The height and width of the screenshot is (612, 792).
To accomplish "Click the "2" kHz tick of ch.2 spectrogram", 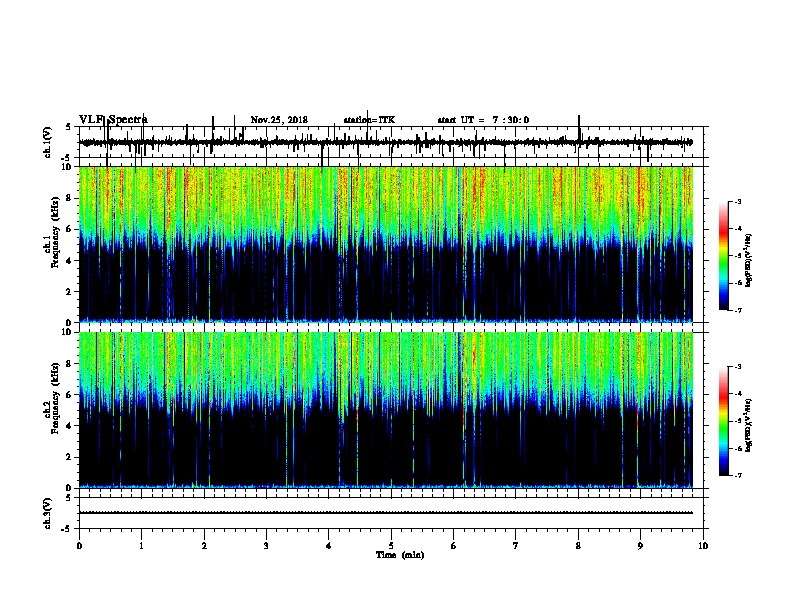I will (69, 457).
